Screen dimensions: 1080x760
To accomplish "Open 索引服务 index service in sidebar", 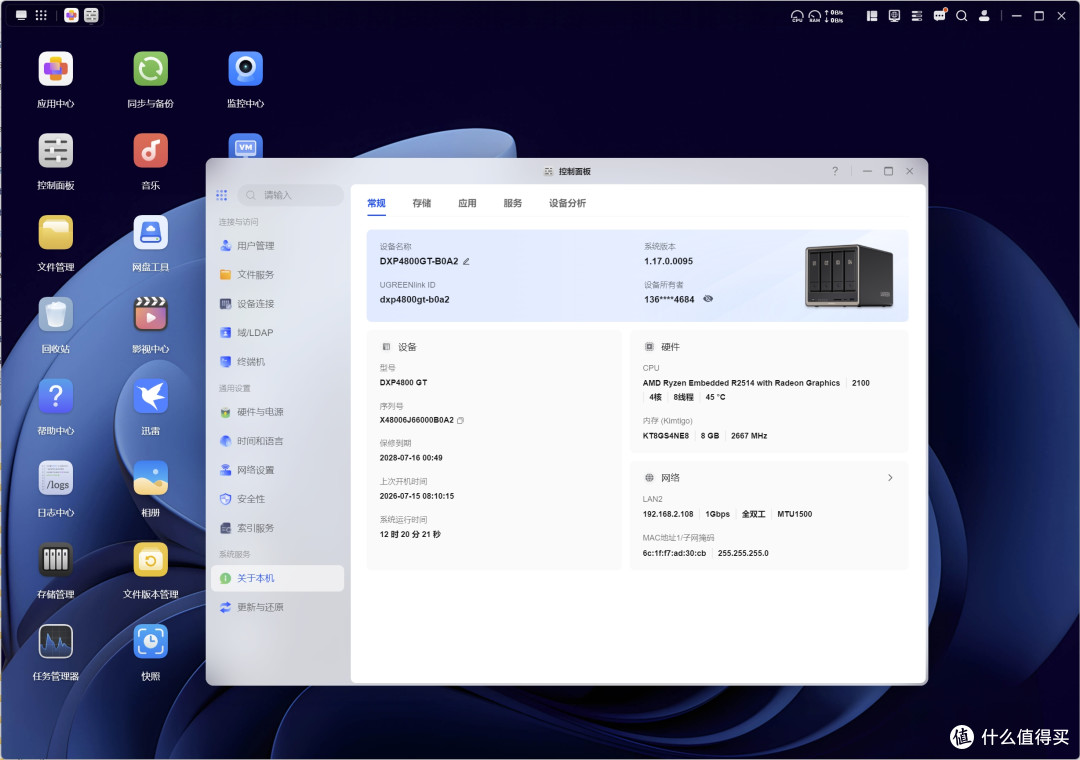I will coord(278,528).
